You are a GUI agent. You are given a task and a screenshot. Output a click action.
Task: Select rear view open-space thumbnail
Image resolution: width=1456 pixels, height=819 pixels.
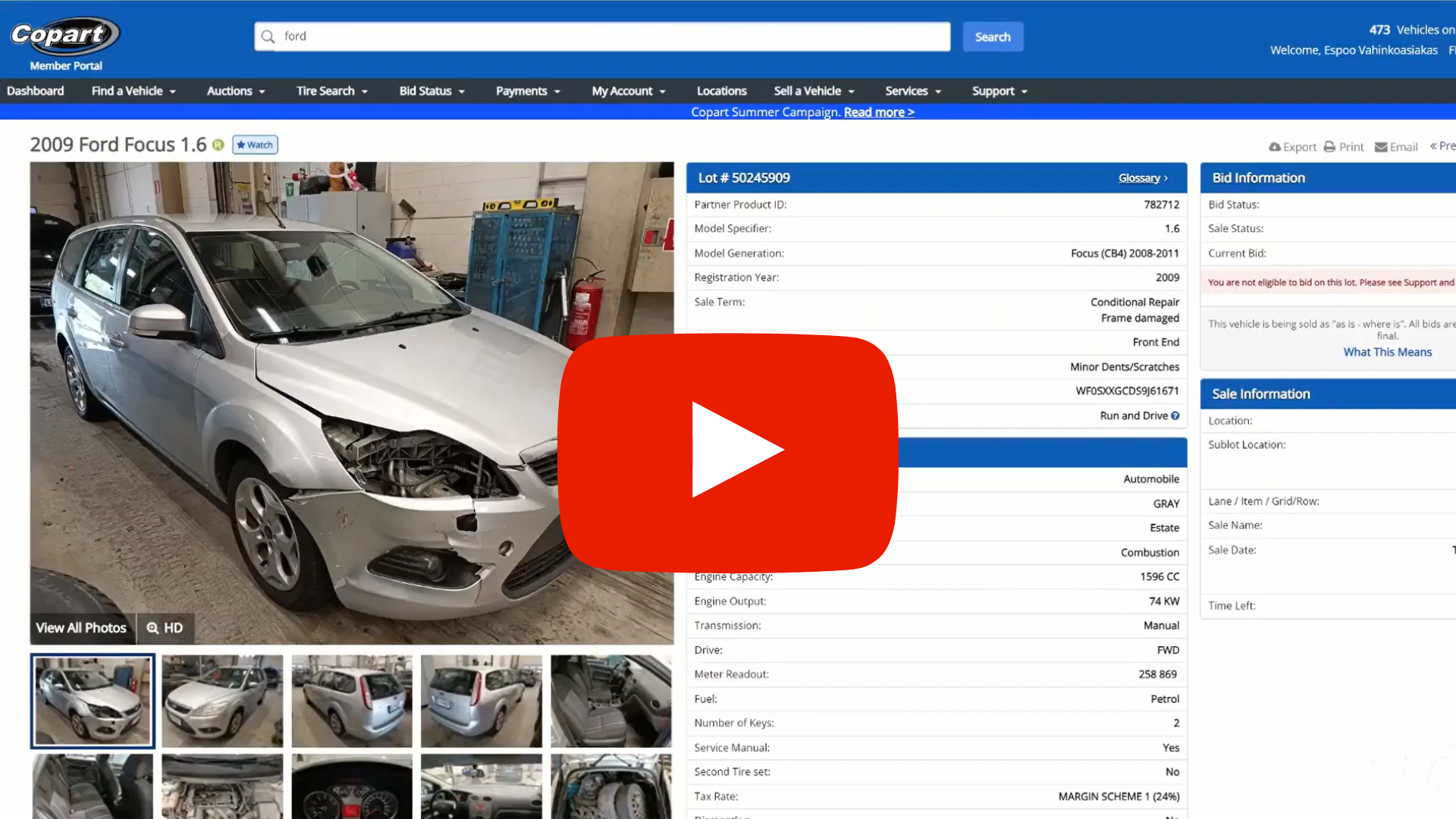coord(482,701)
